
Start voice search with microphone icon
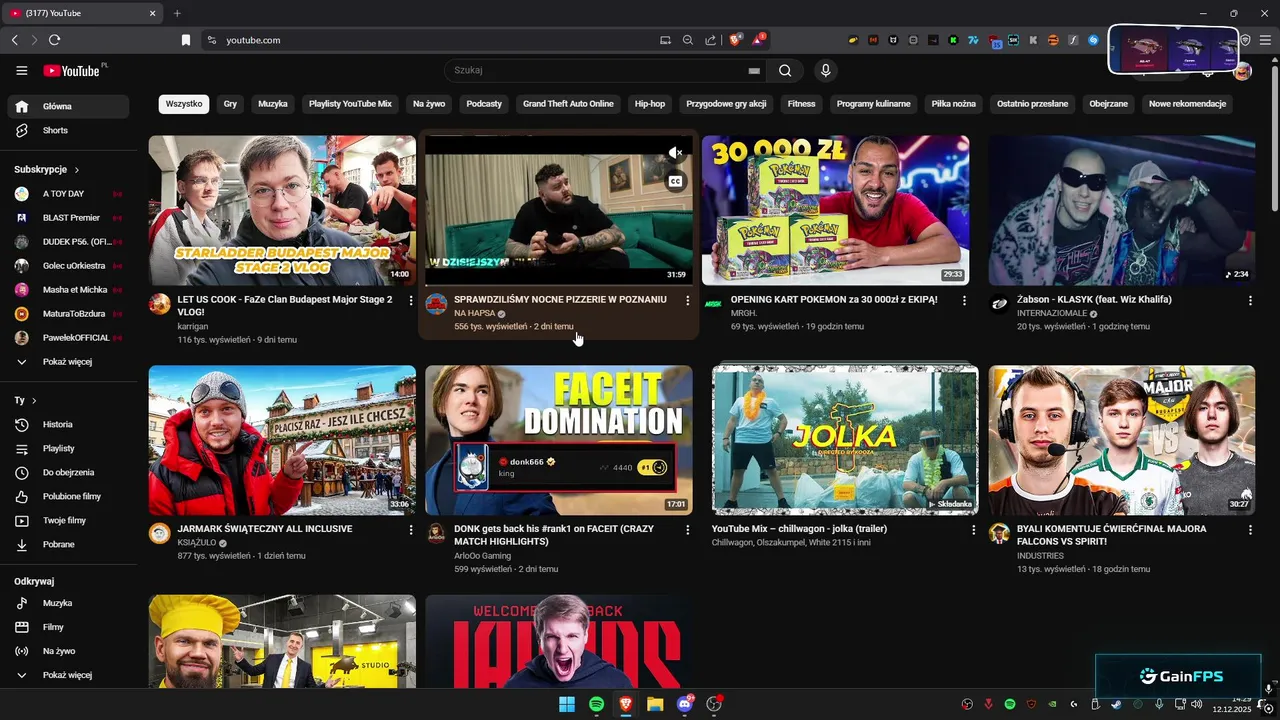click(x=825, y=70)
